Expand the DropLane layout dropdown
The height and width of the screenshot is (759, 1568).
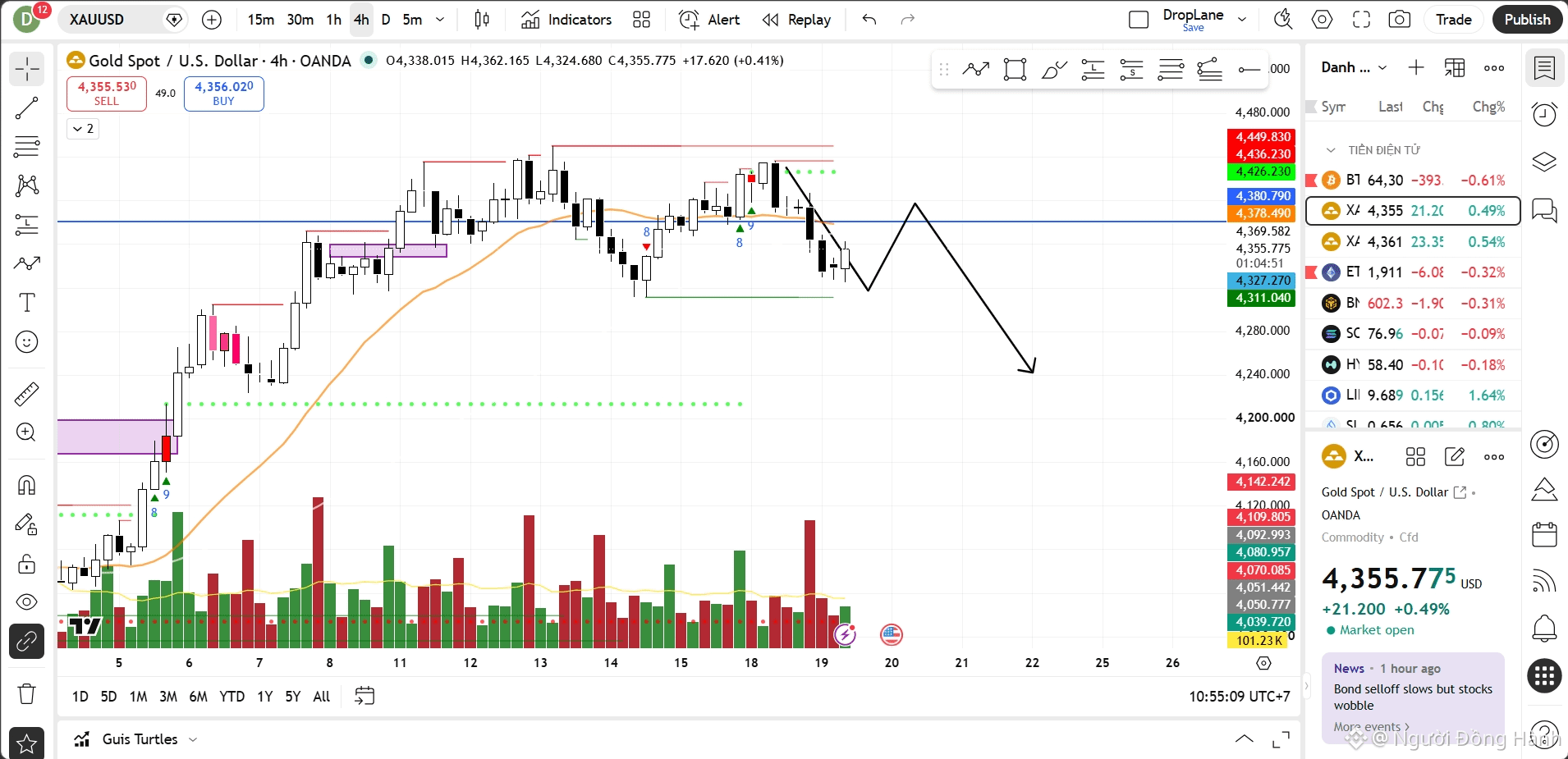point(1242,20)
